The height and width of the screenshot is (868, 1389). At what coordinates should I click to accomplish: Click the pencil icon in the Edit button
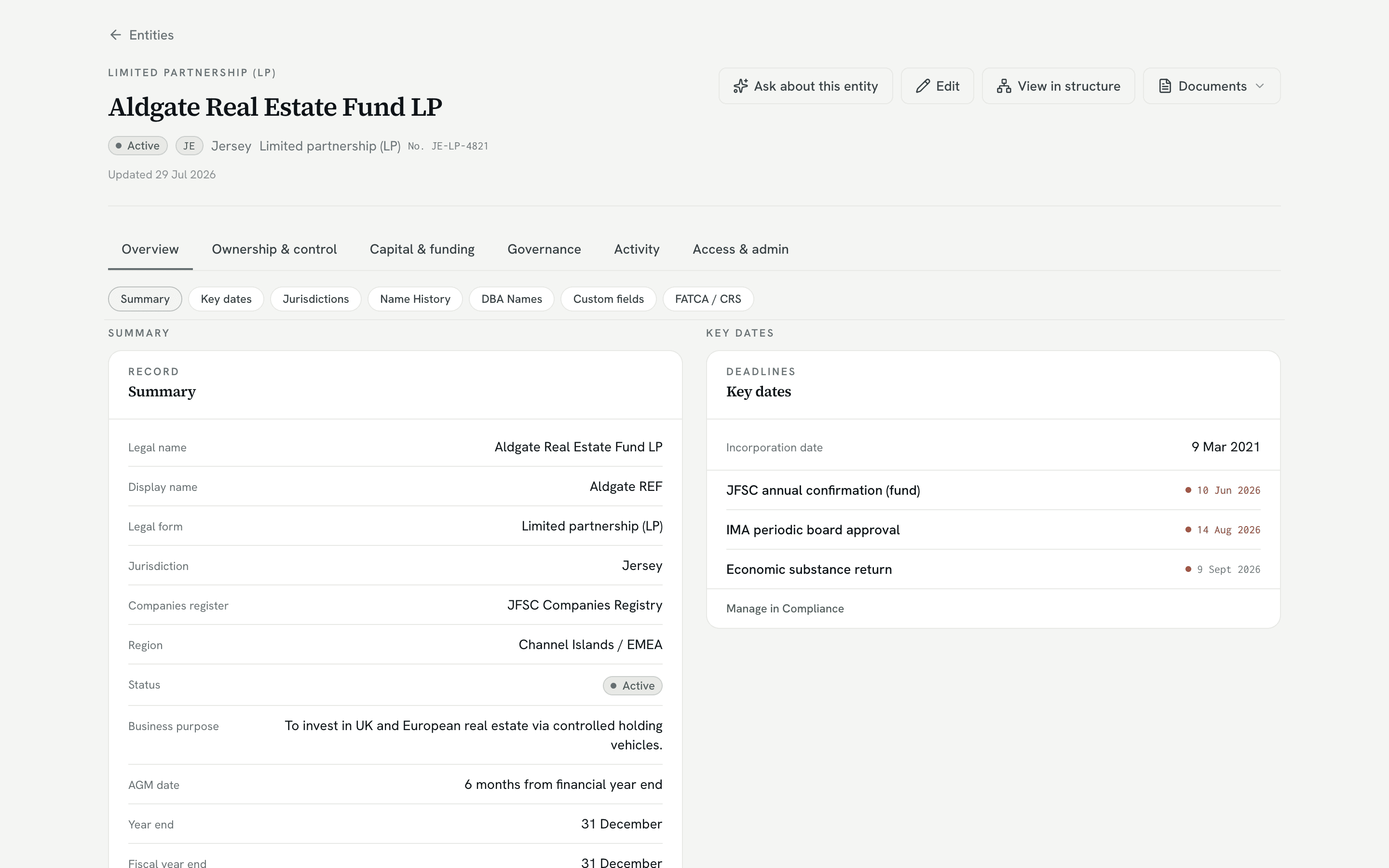click(923, 86)
